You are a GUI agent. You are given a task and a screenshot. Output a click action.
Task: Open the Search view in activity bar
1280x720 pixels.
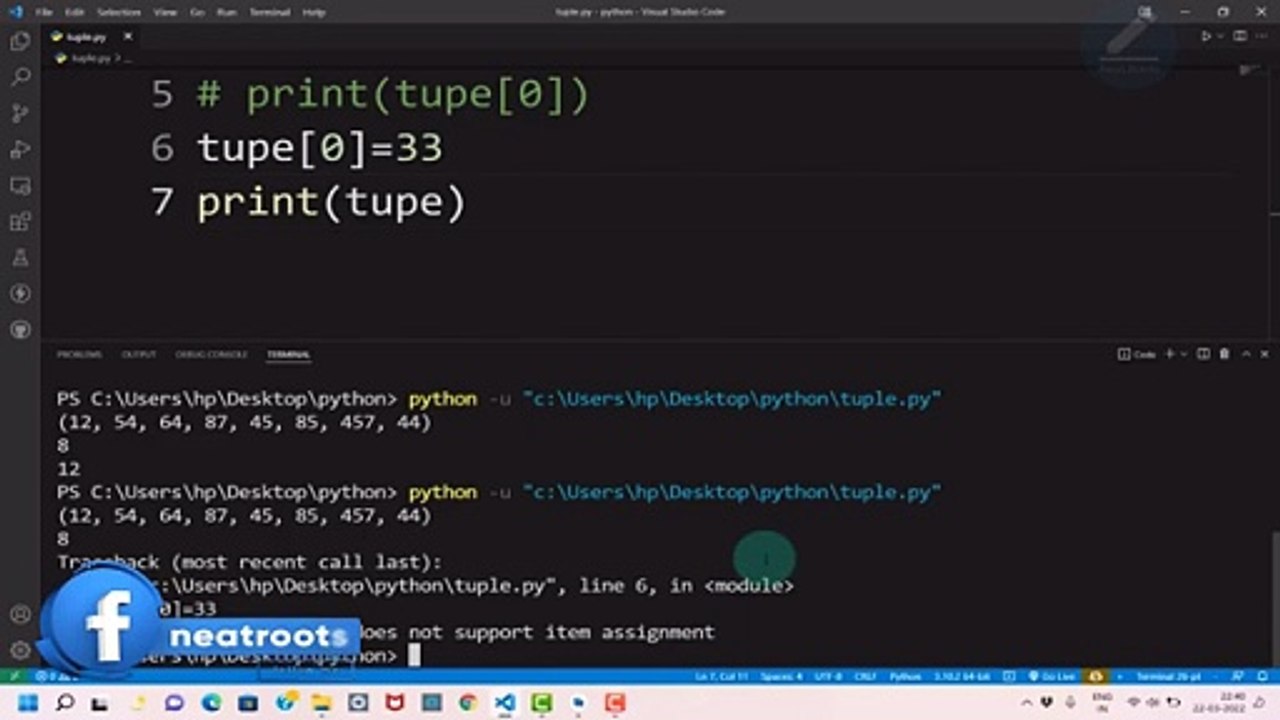19,77
